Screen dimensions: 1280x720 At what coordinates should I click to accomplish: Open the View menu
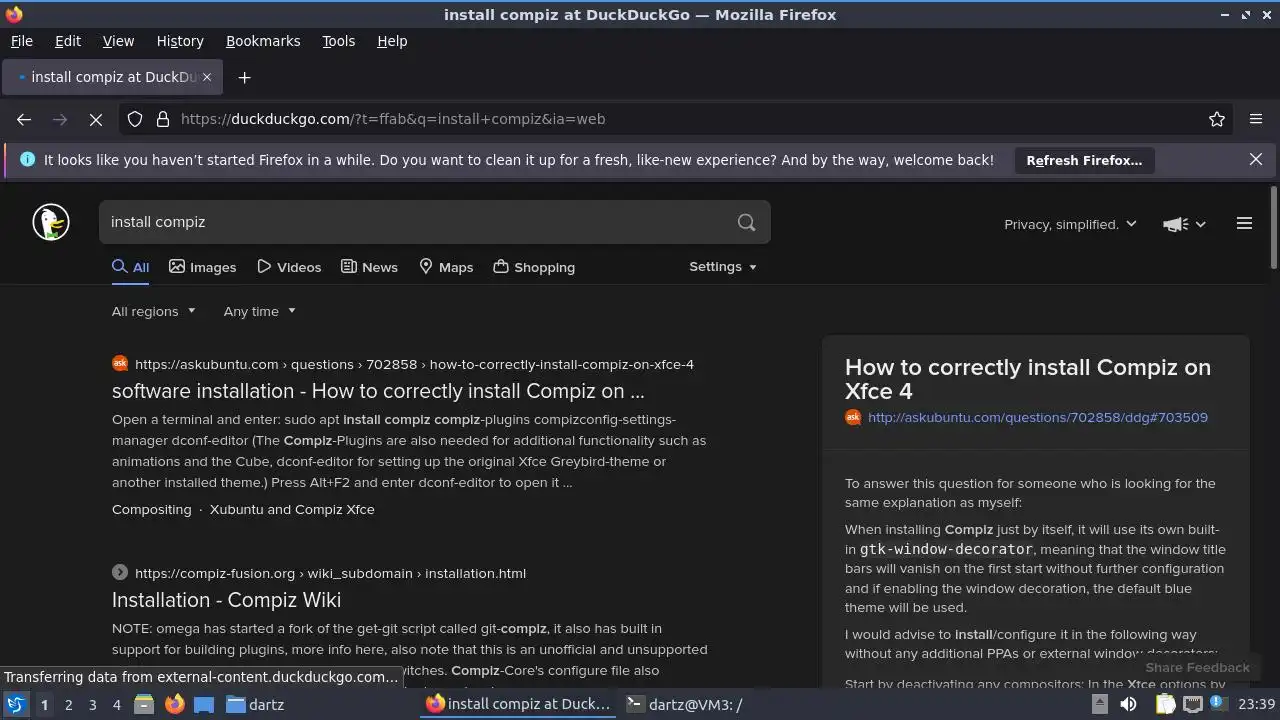click(x=118, y=41)
